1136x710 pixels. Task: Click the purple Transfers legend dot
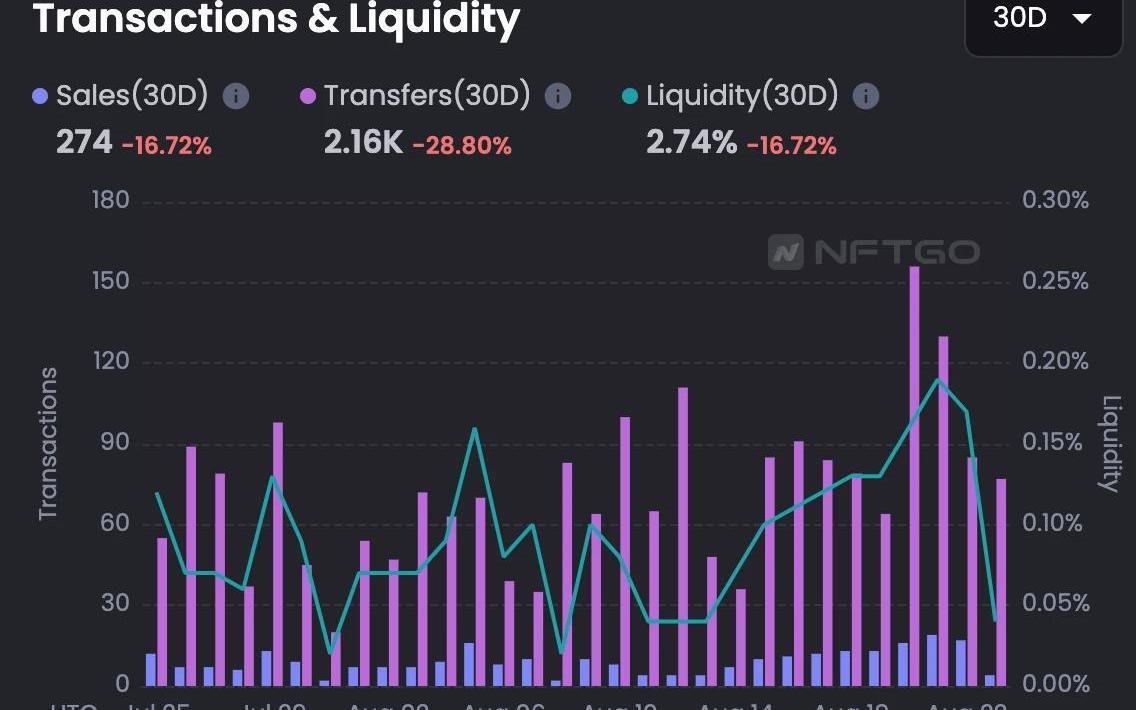[x=308, y=97]
